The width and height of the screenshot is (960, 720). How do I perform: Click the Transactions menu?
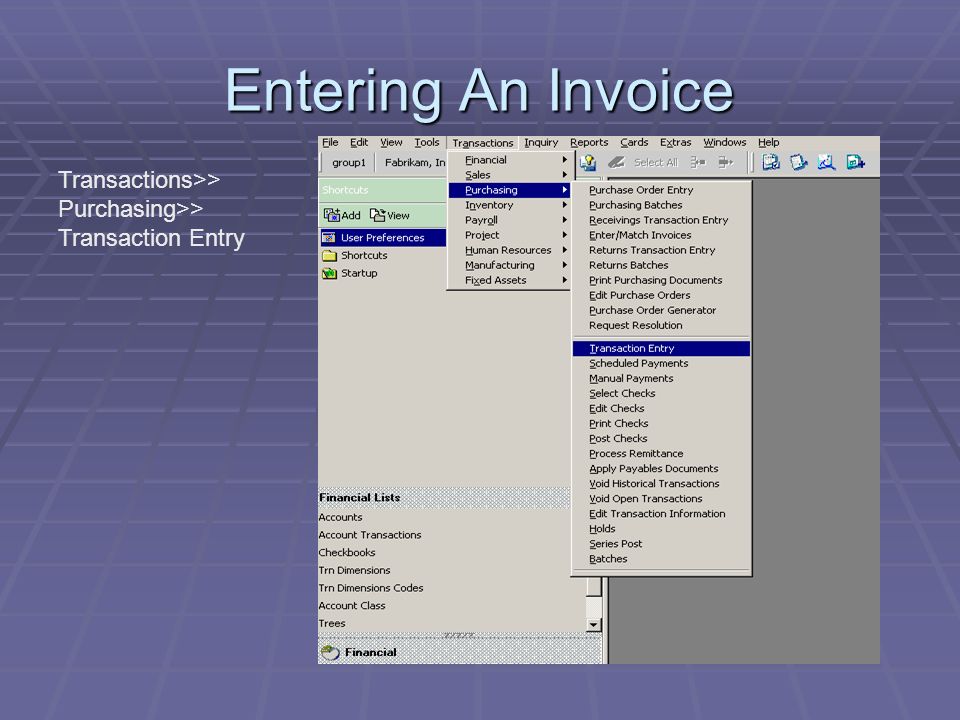(x=482, y=143)
